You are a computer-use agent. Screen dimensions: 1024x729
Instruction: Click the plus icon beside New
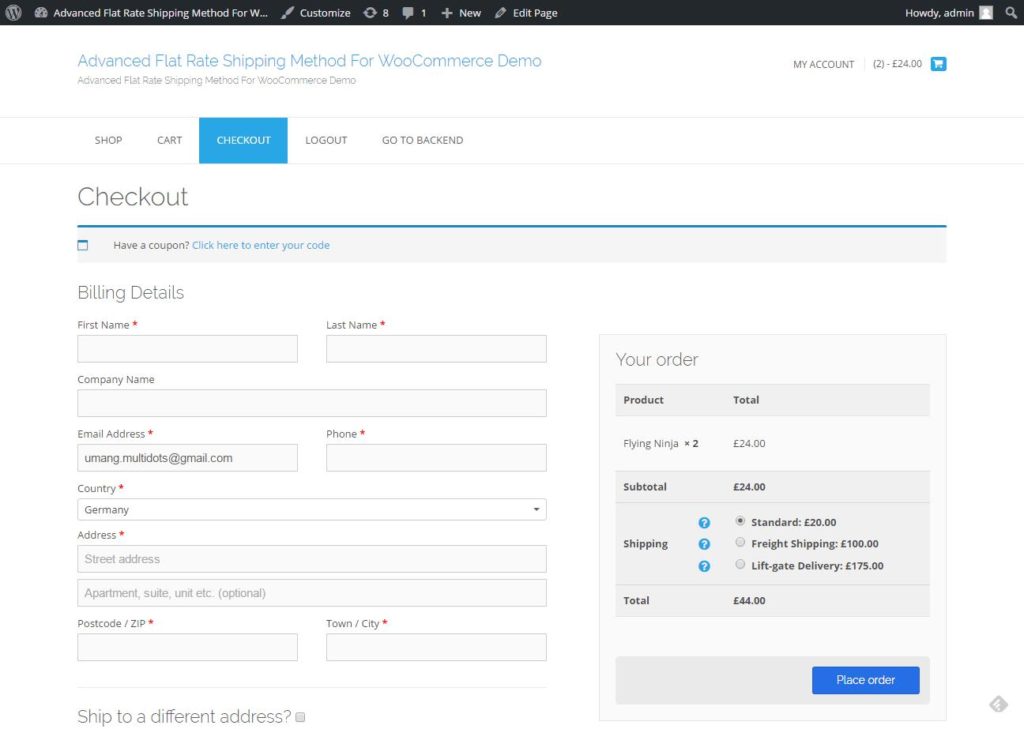pyautogui.click(x=447, y=12)
